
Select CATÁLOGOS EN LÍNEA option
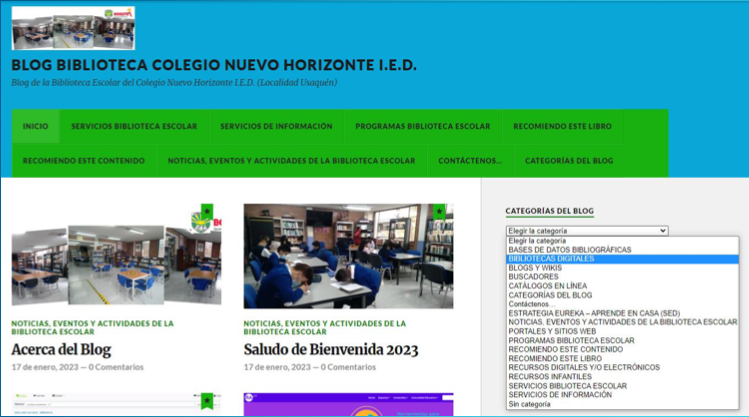(x=622, y=286)
